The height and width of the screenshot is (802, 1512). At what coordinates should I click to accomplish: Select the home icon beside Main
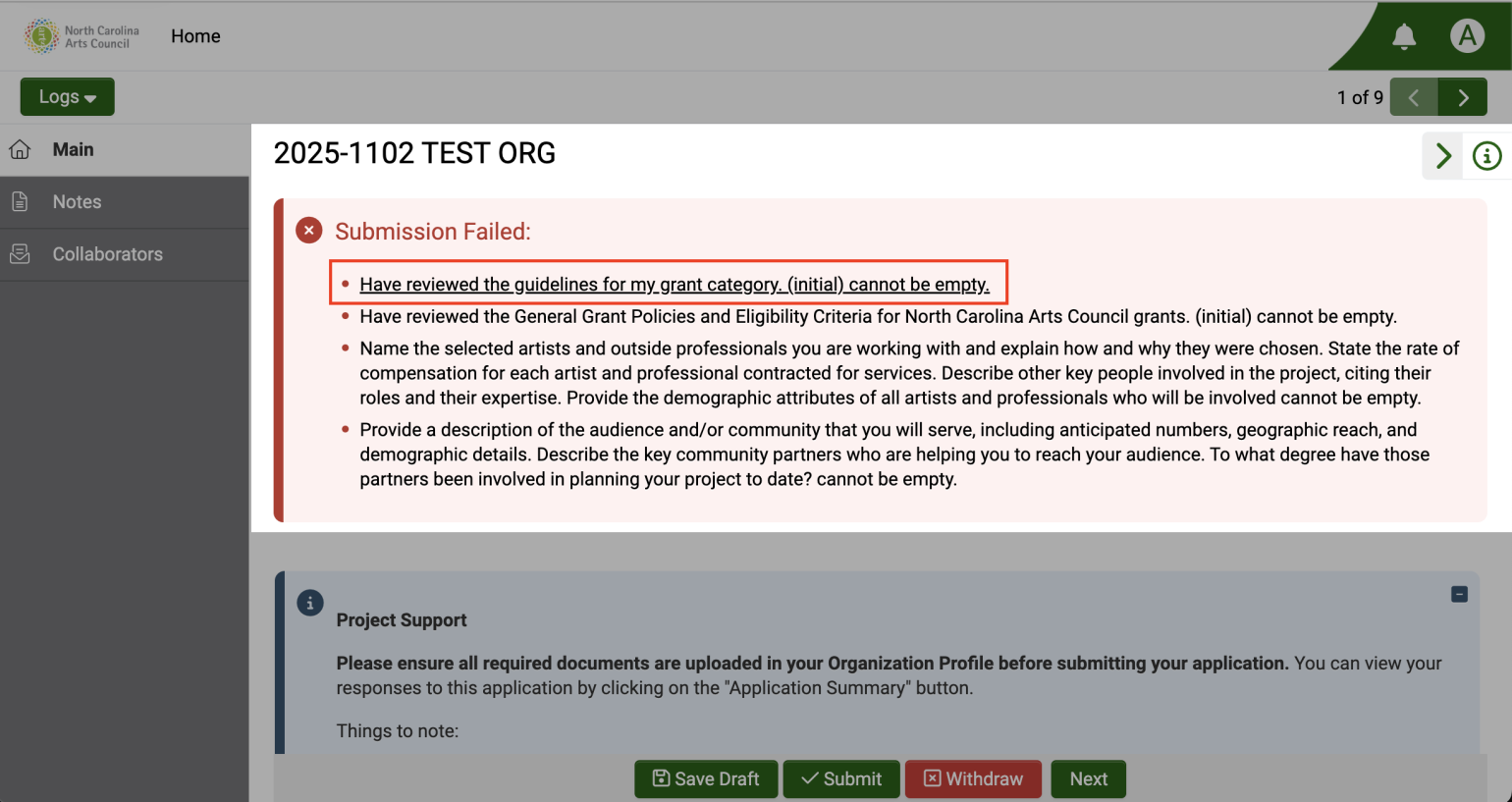coord(20,149)
